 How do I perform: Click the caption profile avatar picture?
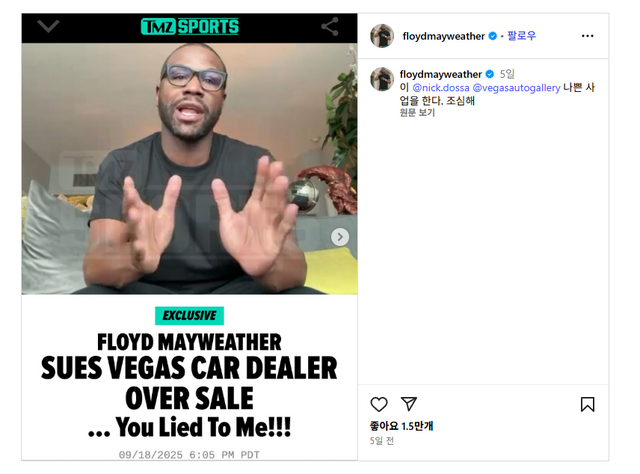(382, 79)
